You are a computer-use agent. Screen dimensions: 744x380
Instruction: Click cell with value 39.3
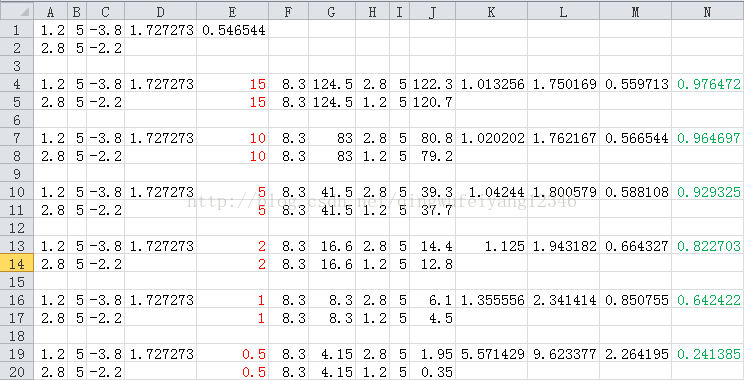coord(432,192)
